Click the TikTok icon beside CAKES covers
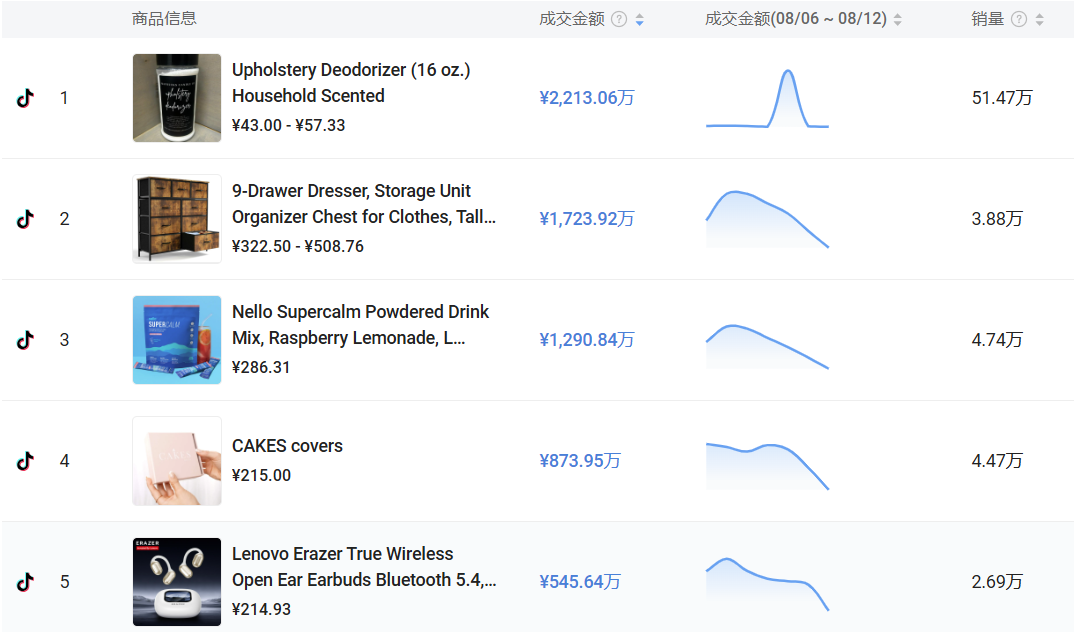This screenshot has height=632, width=1074. [x=25, y=461]
